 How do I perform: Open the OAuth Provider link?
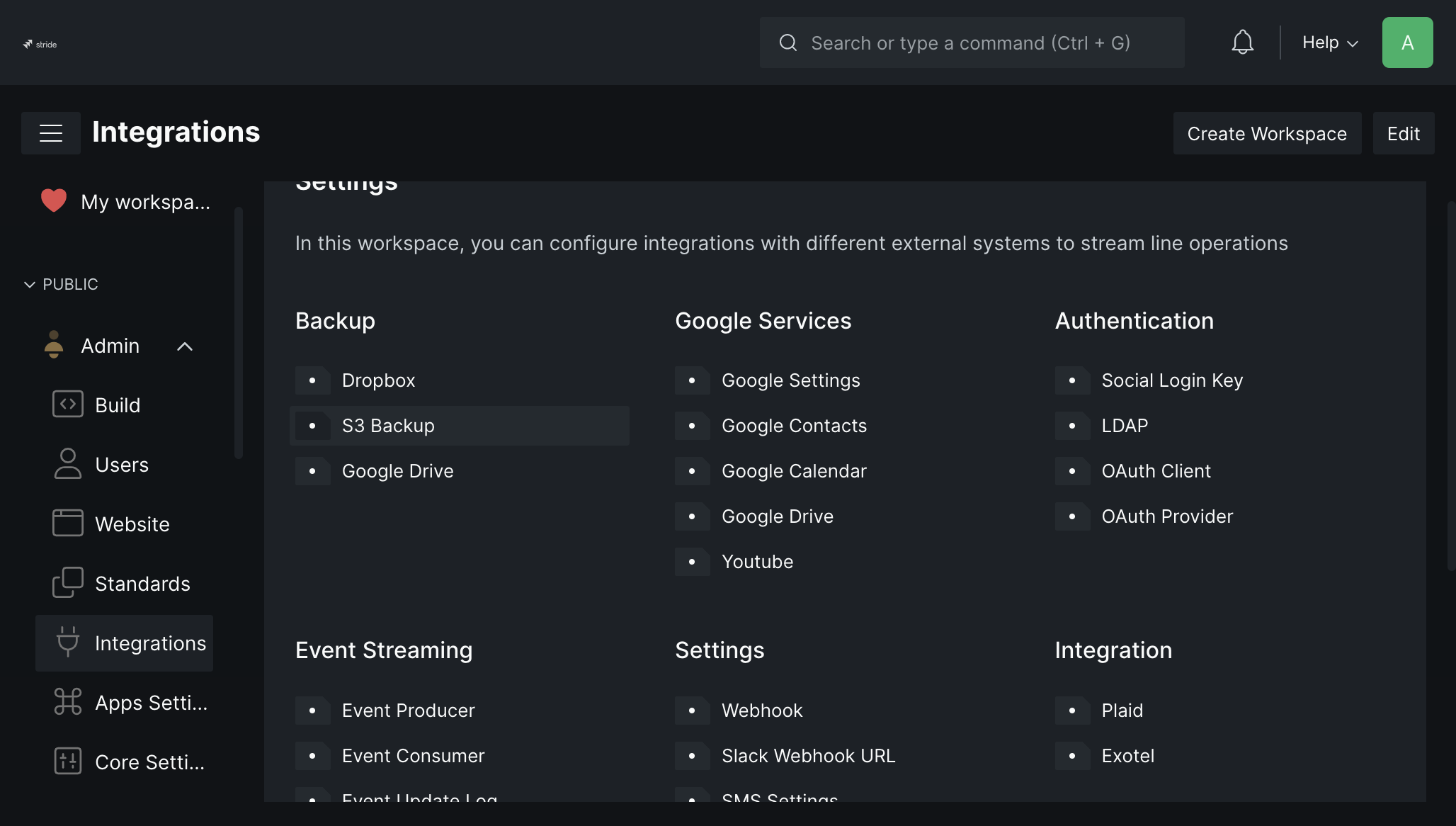[1167, 516]
